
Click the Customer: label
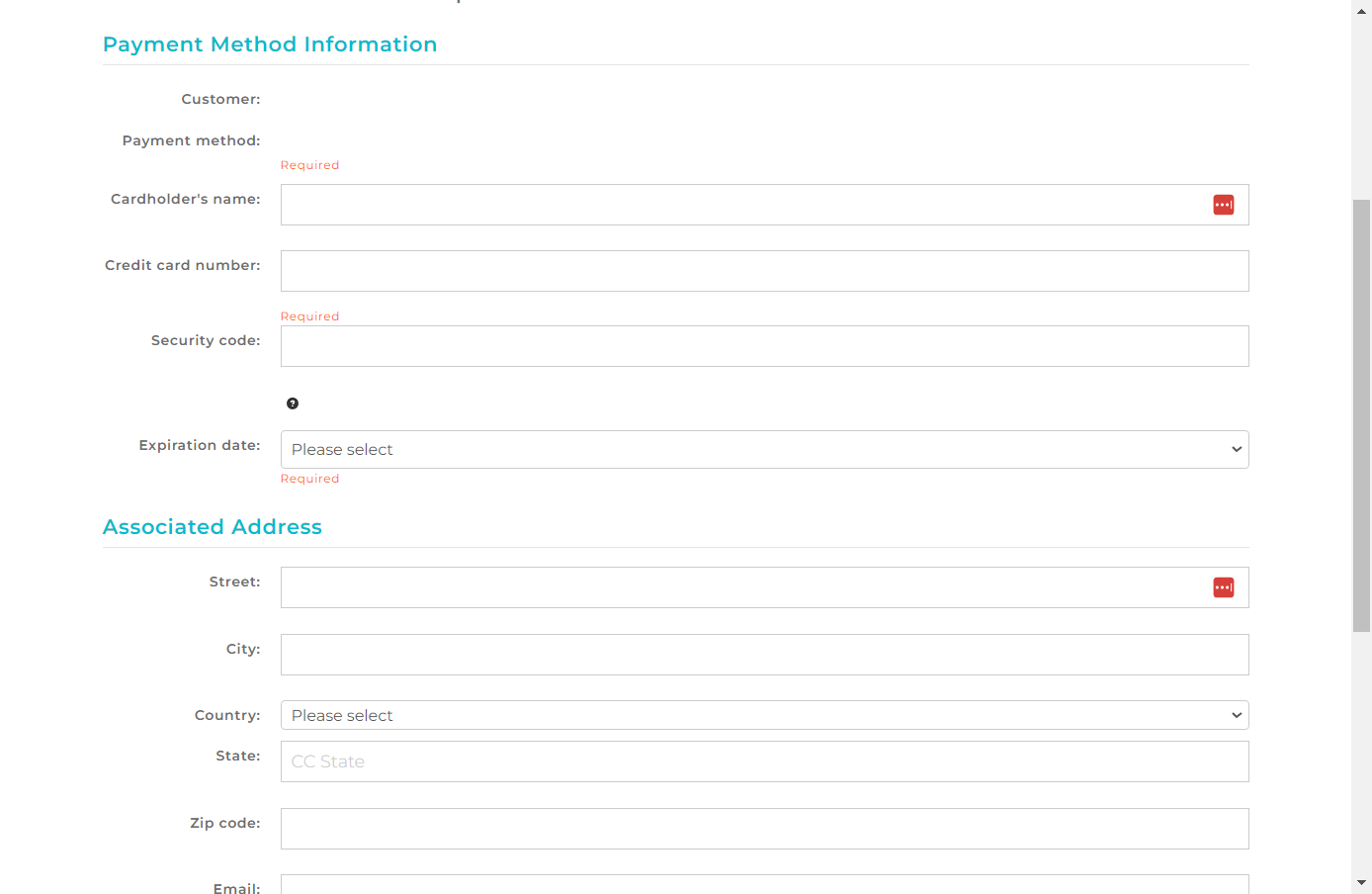[220, 99]
